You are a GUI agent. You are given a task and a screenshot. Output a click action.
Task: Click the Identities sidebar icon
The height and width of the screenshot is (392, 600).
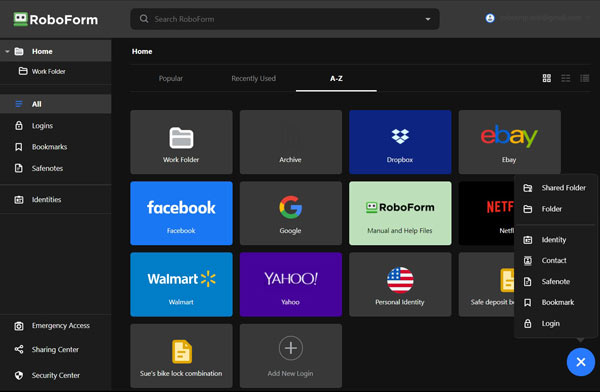(x=18, y=199)
